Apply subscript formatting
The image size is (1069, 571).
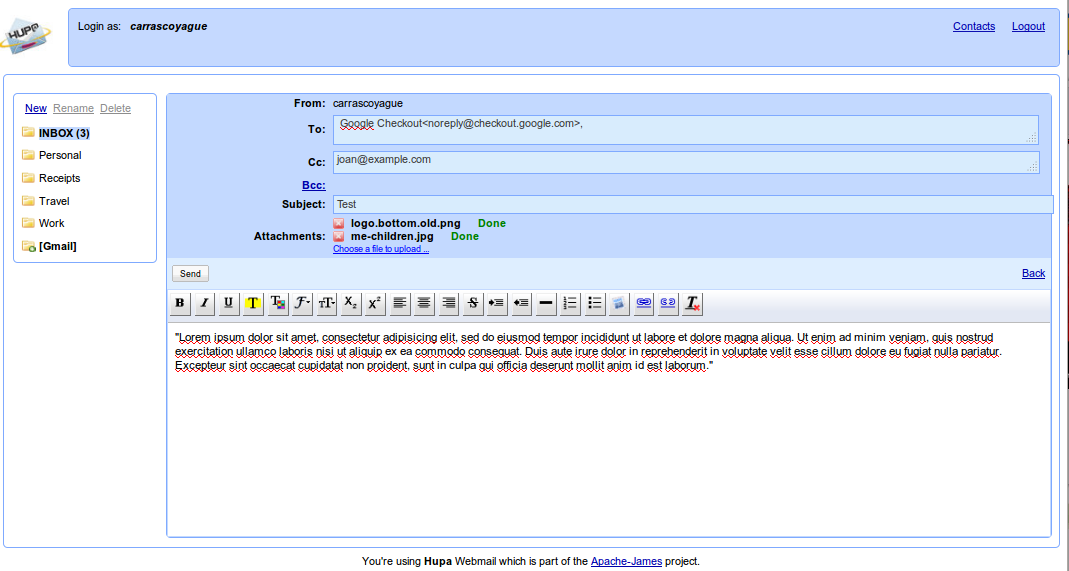(x=350, y=303)
